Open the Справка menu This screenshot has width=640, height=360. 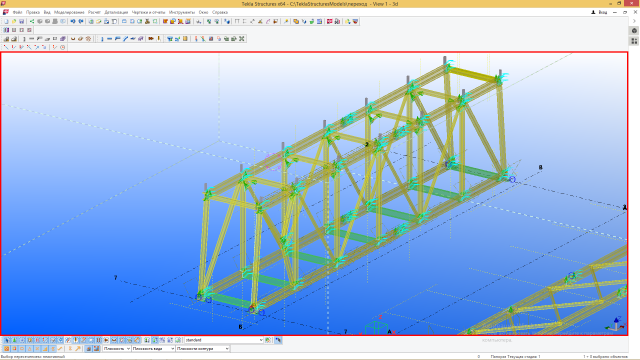[220, 12]
